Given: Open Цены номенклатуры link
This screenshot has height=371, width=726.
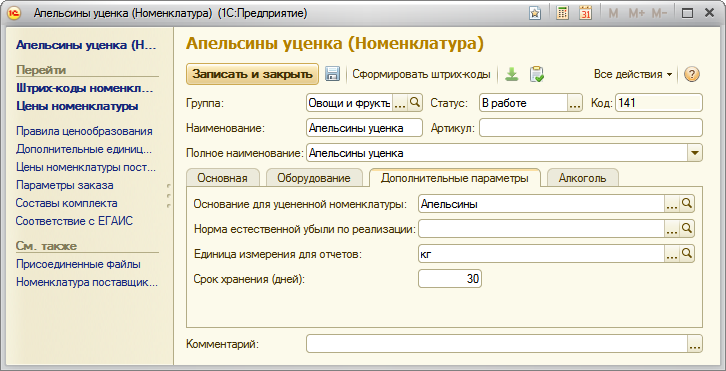Looking at the screenshot, I should coord(77,106).
